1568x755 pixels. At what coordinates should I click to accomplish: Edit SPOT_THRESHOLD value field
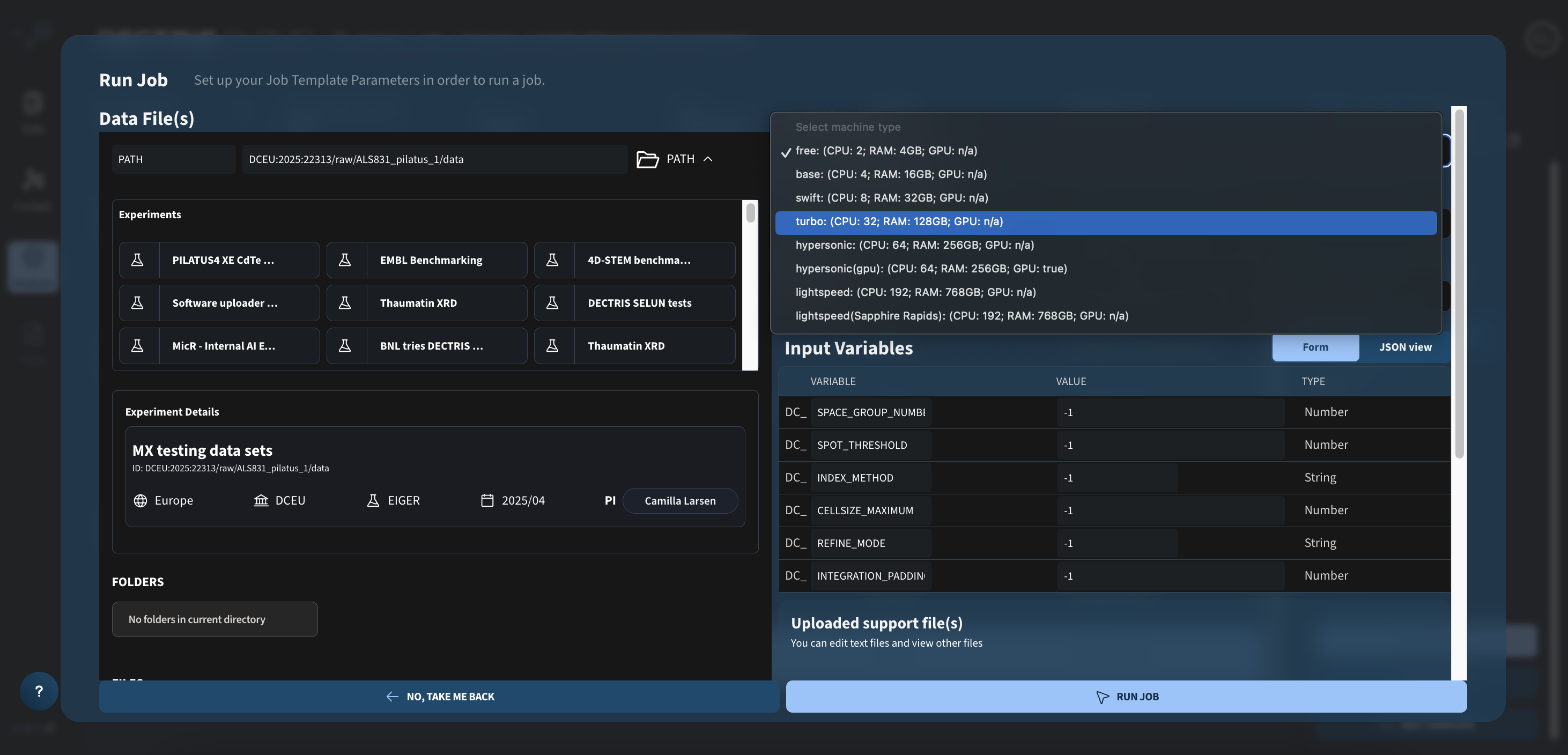1171,445
